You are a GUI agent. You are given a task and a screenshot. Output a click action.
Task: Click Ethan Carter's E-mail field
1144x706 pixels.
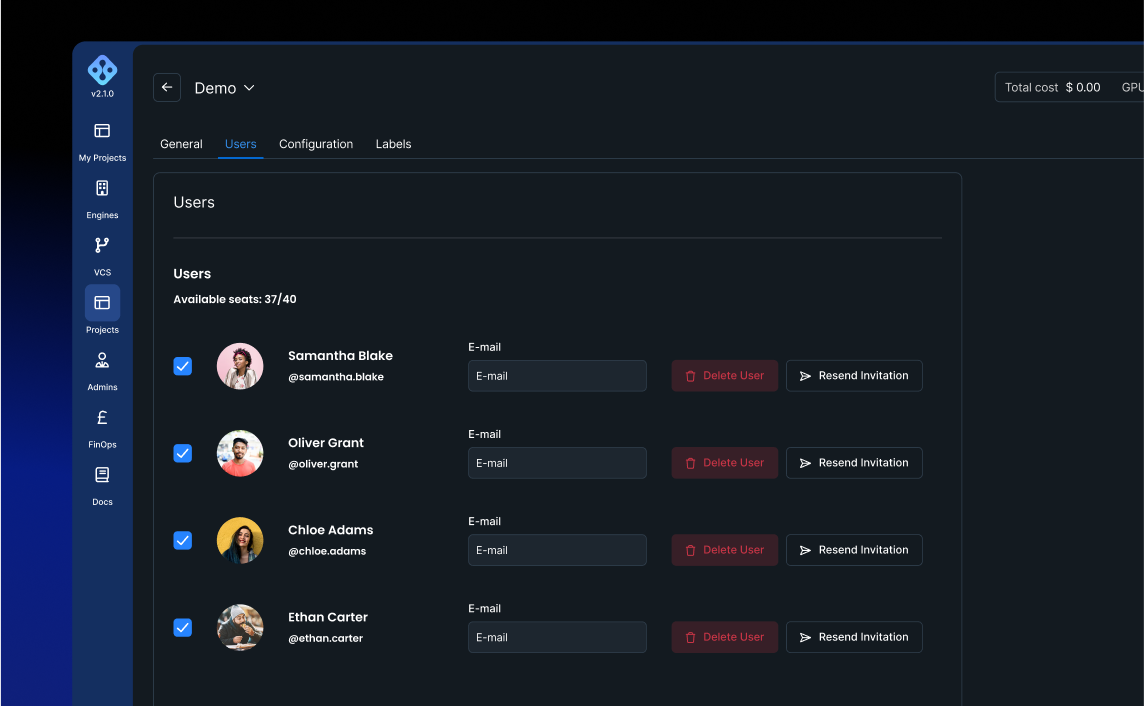[x=557, y=637]
